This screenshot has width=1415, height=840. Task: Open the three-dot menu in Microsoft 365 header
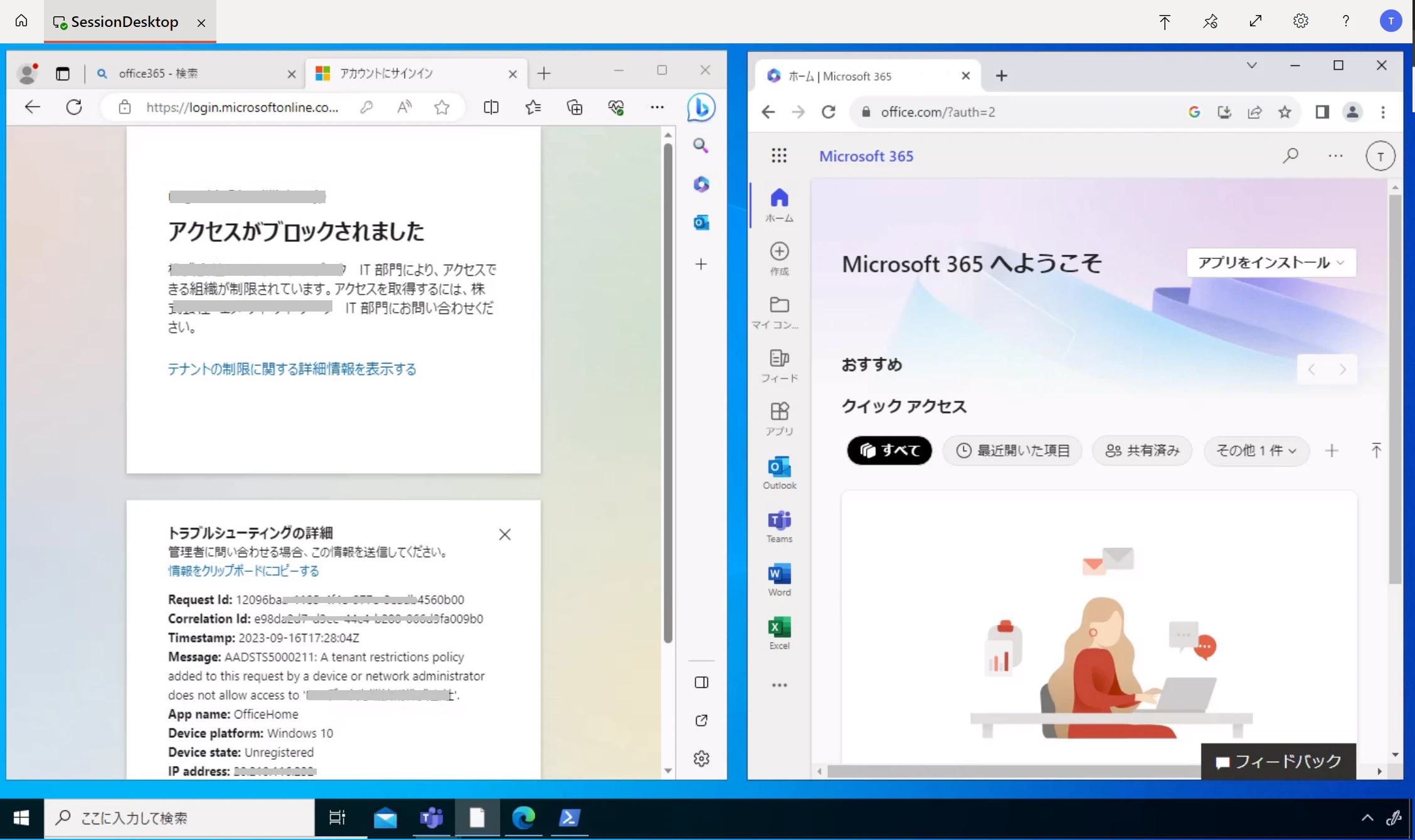point(1335,155)
